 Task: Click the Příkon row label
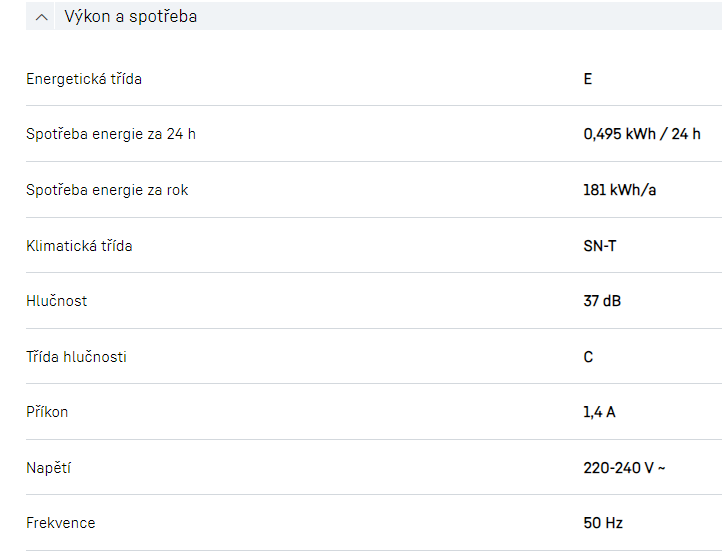point(47,412)
